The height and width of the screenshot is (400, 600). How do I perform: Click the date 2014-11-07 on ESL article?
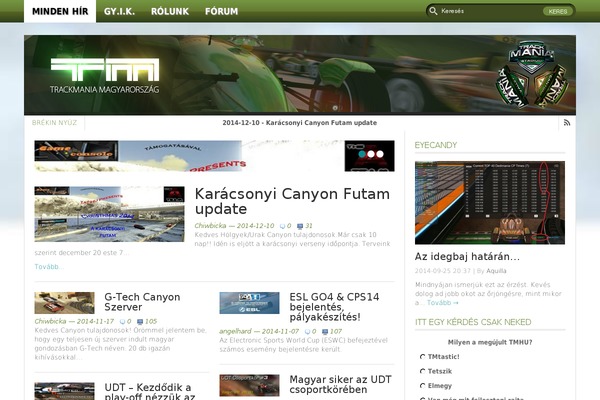click(280, 331)
